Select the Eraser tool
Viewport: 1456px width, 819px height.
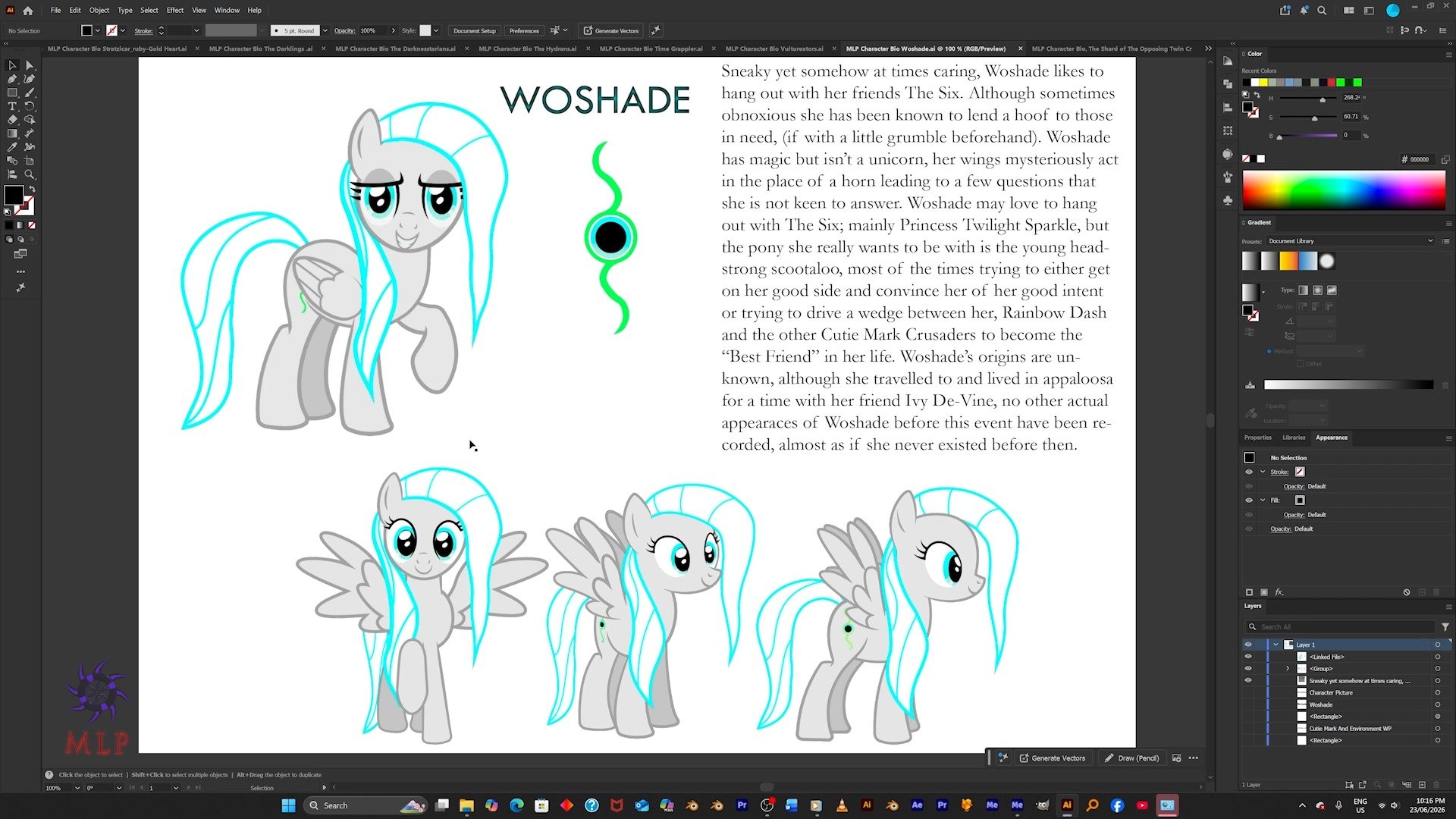[12, 120]
